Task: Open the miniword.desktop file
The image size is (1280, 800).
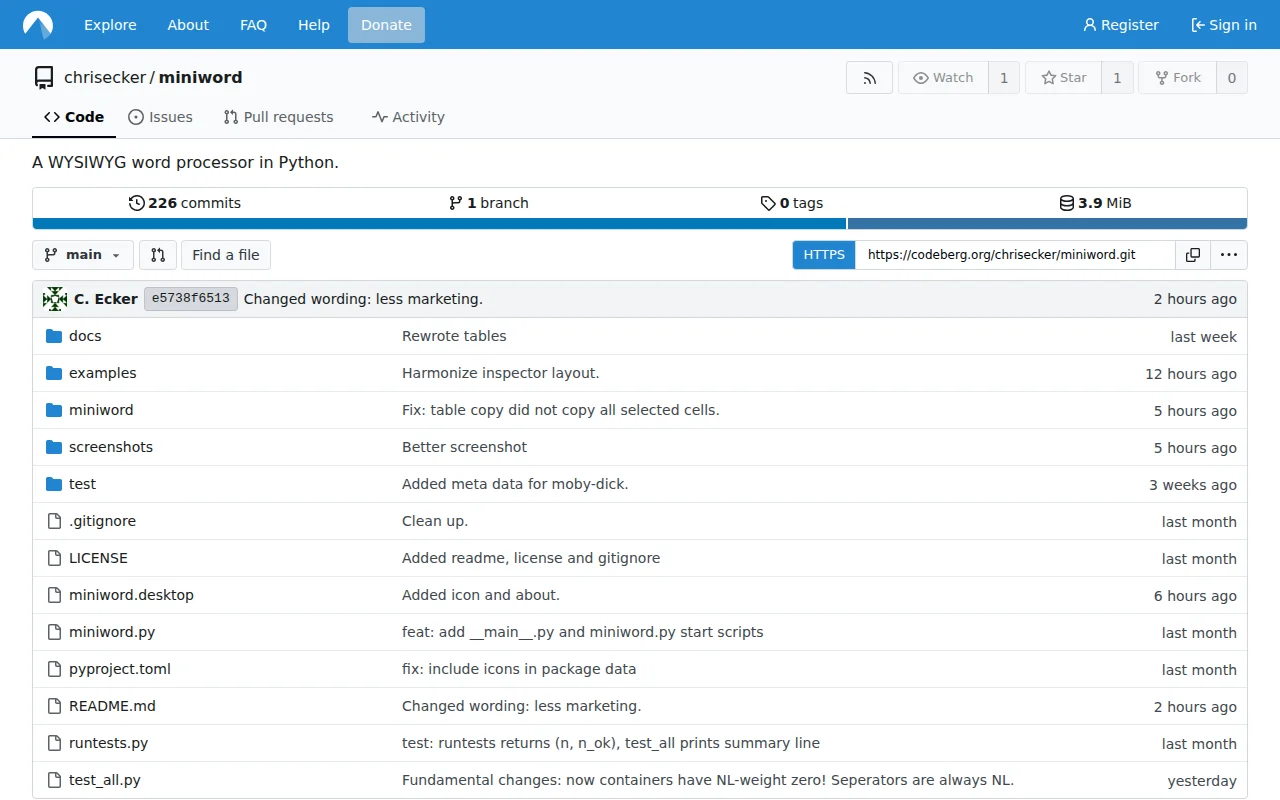Action: tap(131, 595)
